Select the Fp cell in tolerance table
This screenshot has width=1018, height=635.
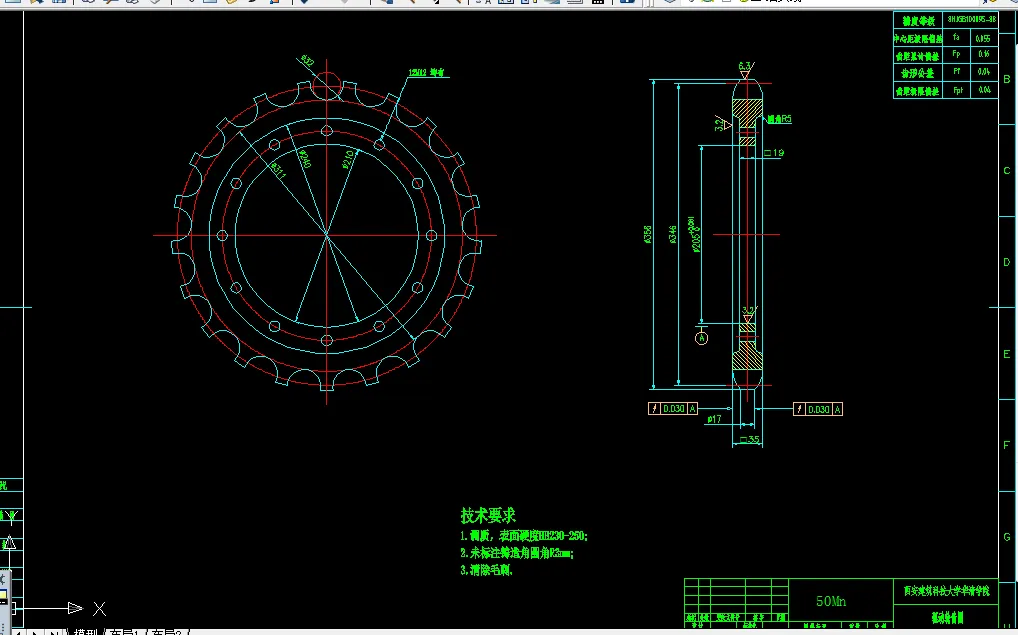[x=956, y=55]
